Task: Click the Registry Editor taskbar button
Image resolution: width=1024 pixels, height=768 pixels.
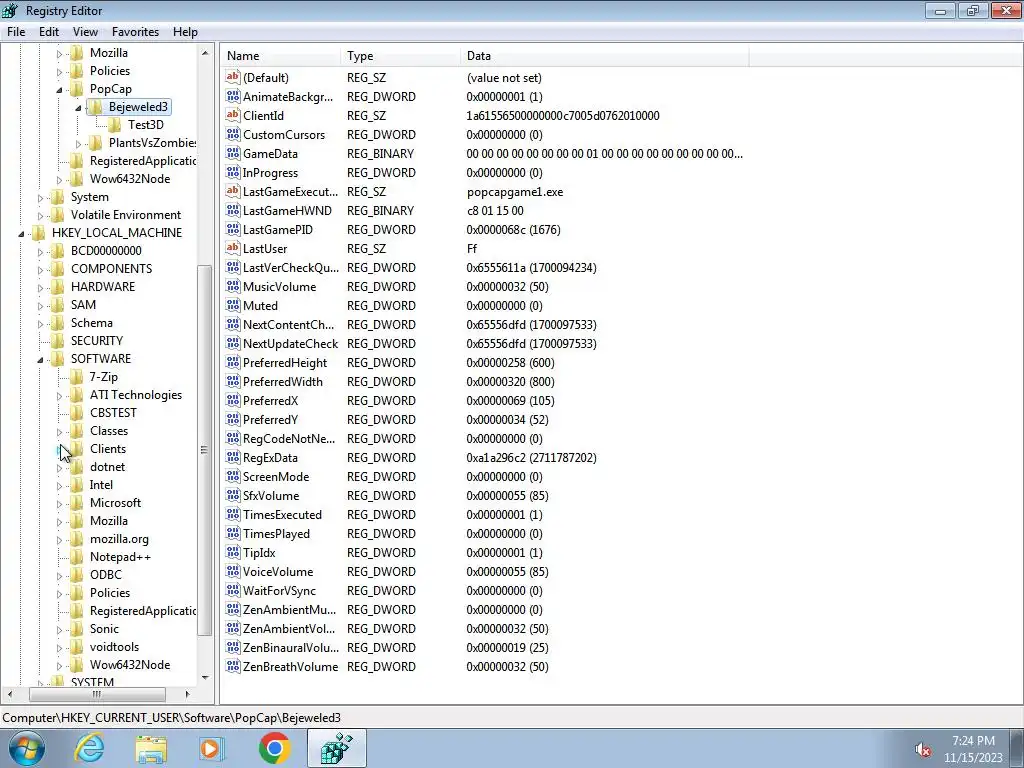Action: coord(337,748)
